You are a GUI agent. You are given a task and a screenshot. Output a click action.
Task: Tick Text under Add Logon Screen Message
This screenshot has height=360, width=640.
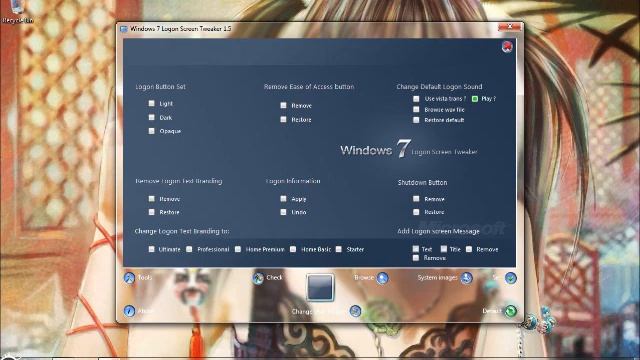416,249
